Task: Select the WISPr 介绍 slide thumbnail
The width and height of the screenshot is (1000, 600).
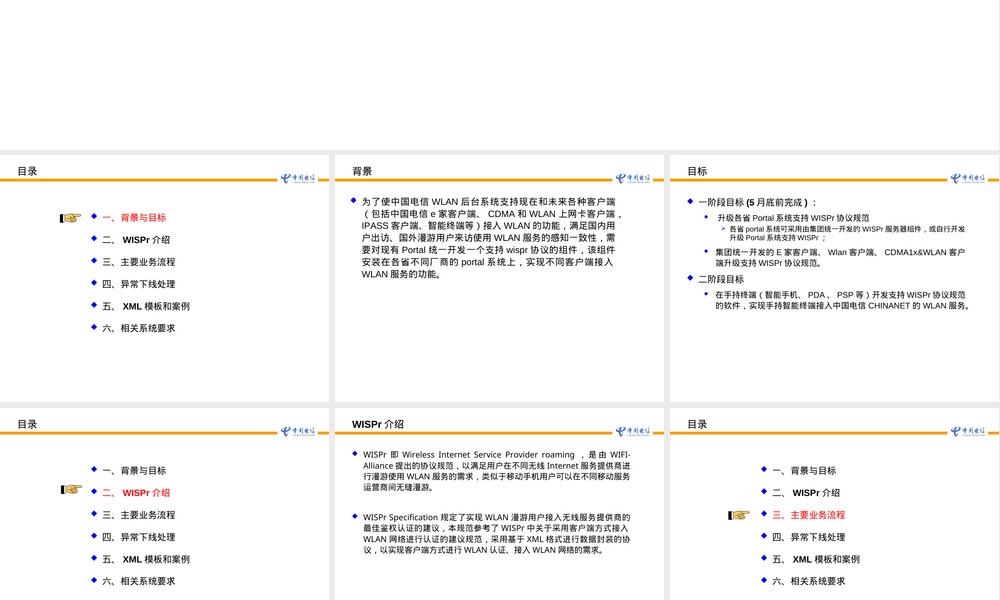Action: click(499, 504)
